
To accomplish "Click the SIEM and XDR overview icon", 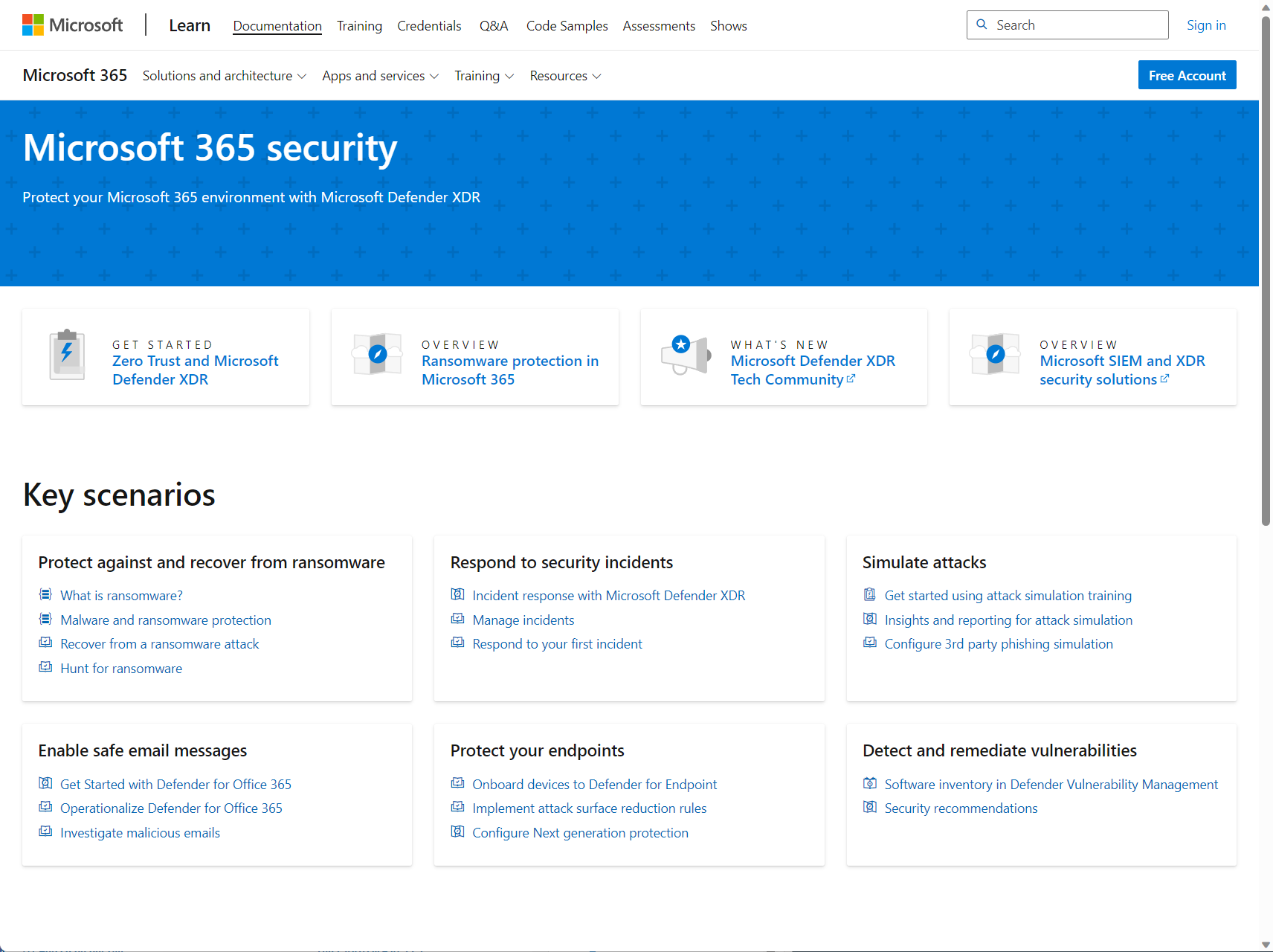I will (x=996, y=354).
